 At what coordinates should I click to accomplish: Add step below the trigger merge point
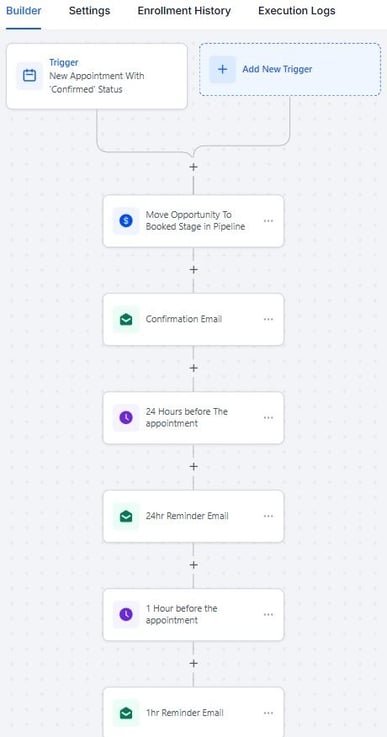(193, 167)
